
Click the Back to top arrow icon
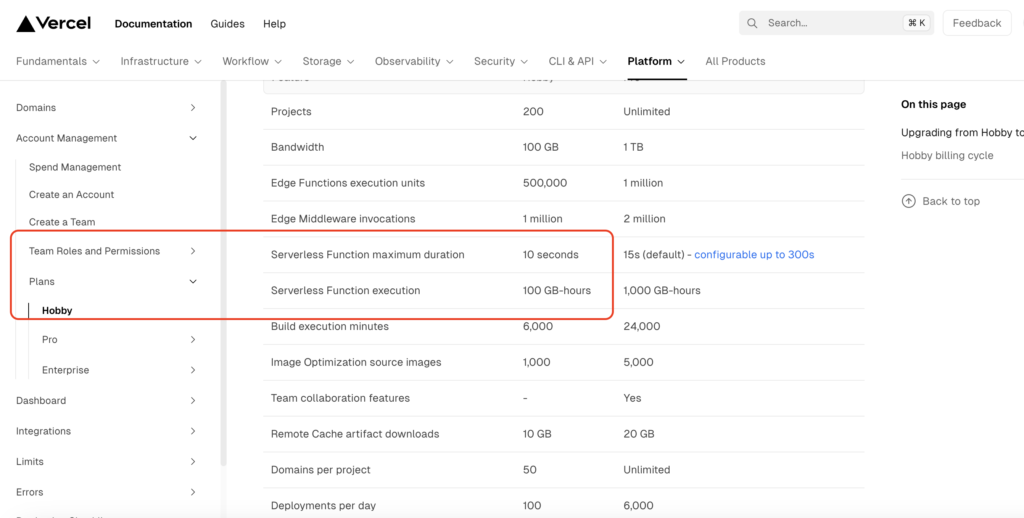[x=908, y=201]
